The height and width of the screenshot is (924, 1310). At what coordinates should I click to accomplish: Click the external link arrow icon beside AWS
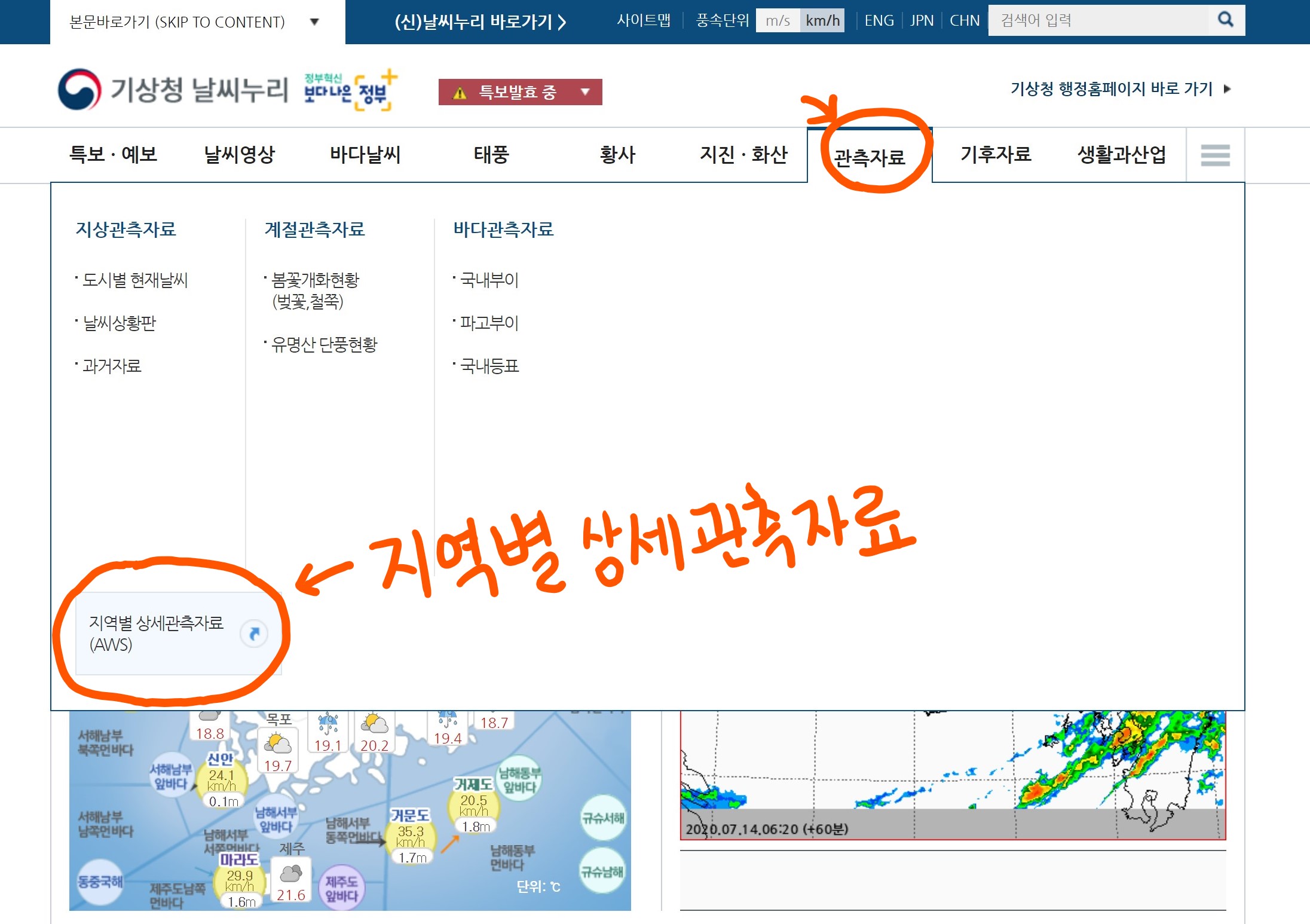pos(254,634)
